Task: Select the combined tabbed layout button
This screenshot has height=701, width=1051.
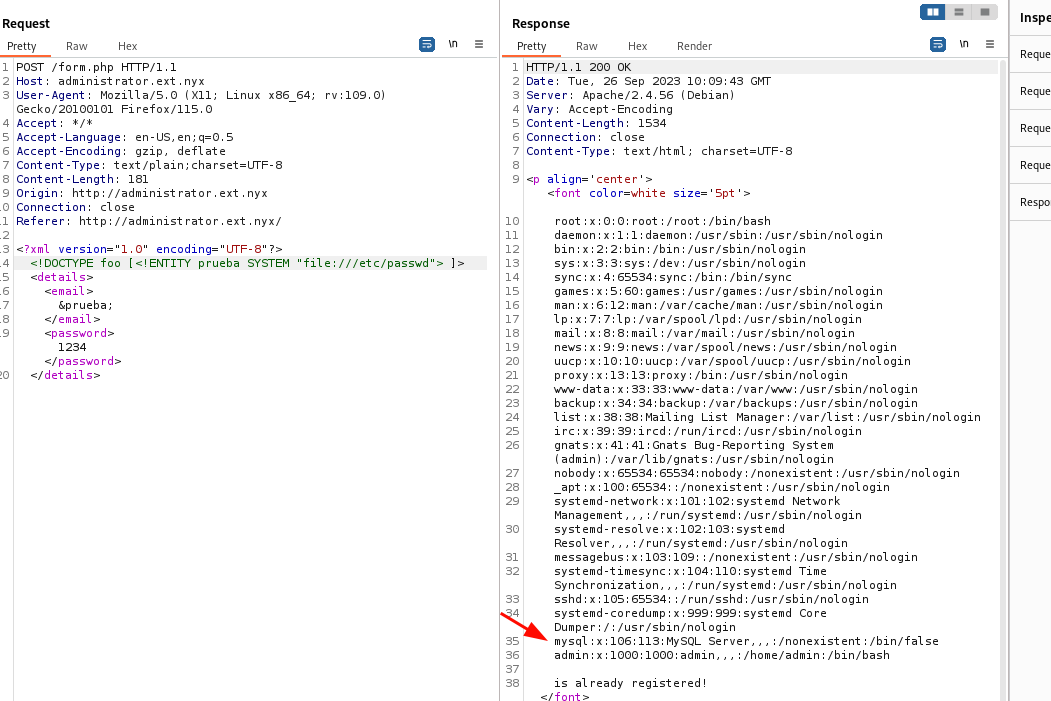Action: tap(985, 12)
